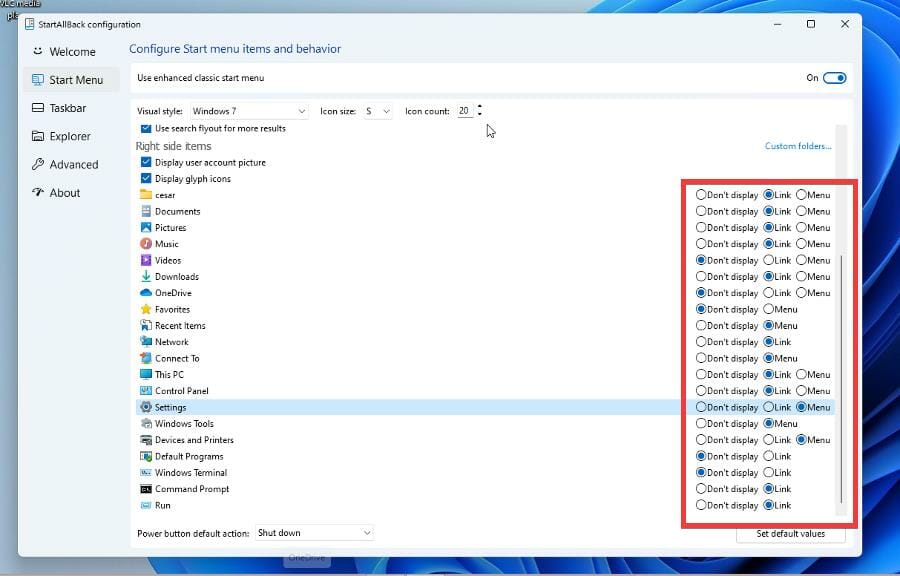Viewport: 900px width, 576px height.
Task: Click the Documents icon in the list
Action: click(146, 211)
